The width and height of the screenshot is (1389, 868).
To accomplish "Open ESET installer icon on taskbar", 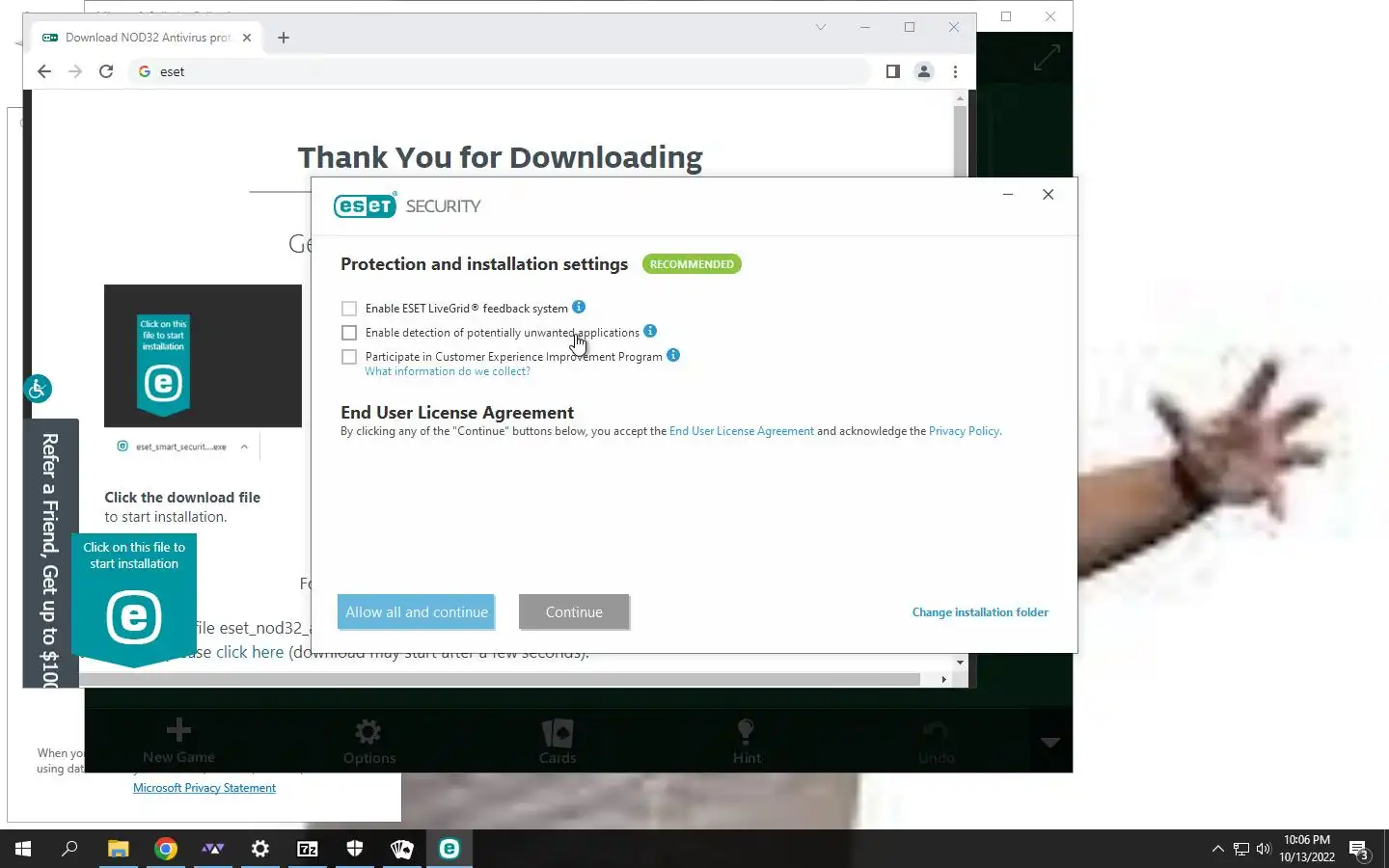I will click(449, 849).
